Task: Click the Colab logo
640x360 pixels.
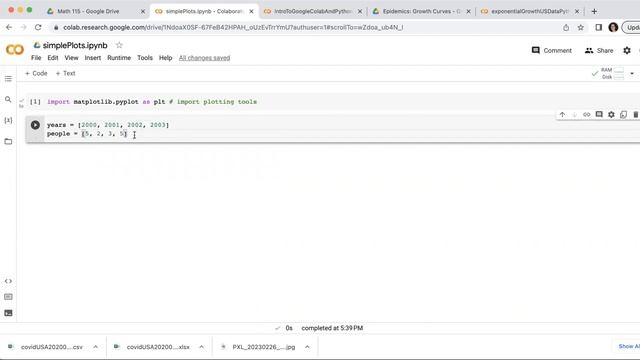Action: [x=15, y=50]
